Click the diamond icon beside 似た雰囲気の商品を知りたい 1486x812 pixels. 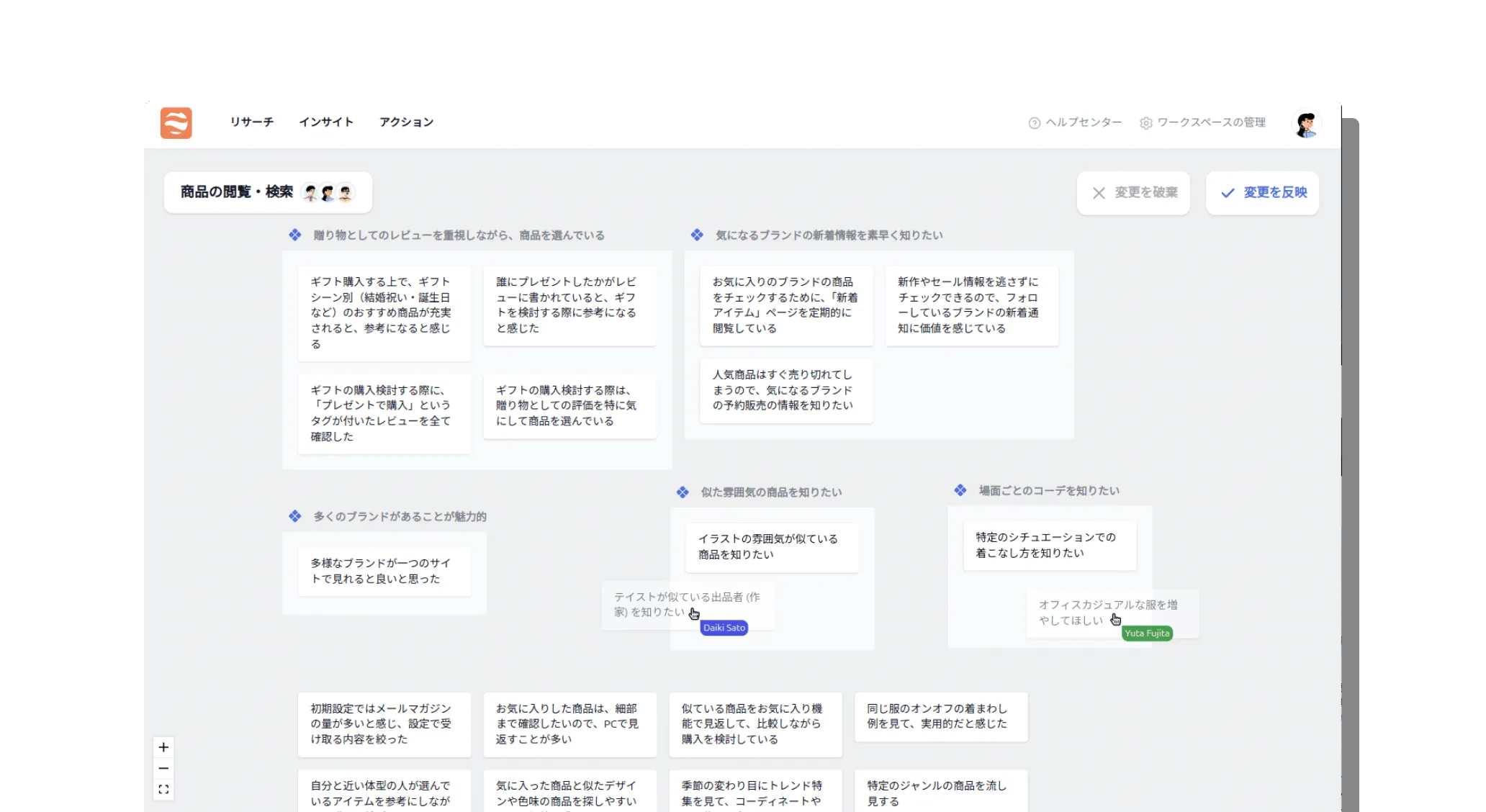683,492
